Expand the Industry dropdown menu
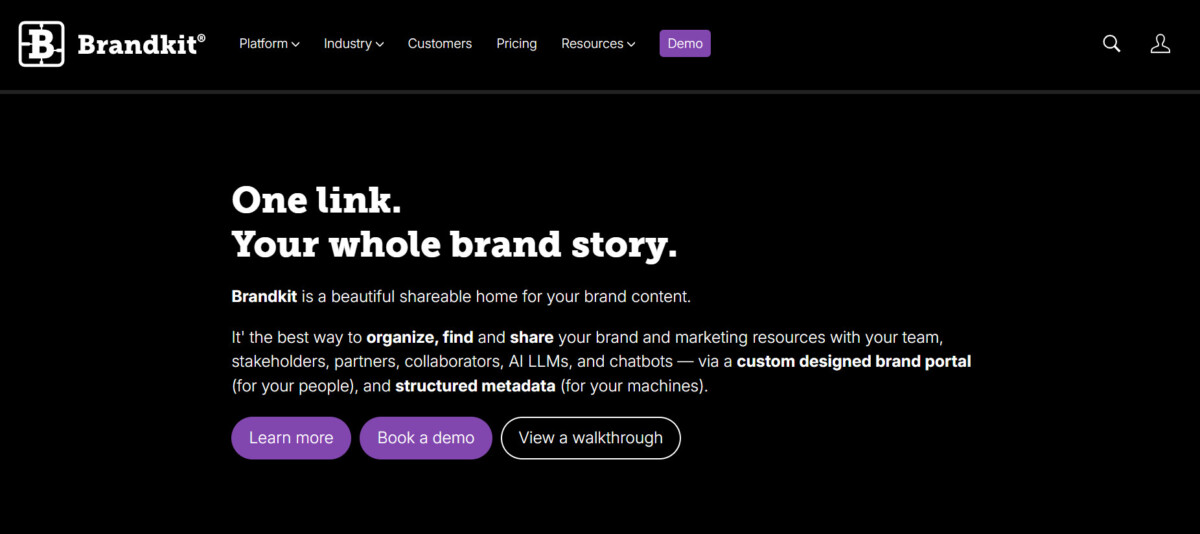Viewport: 1200px width, 534px height. point(353,44)
